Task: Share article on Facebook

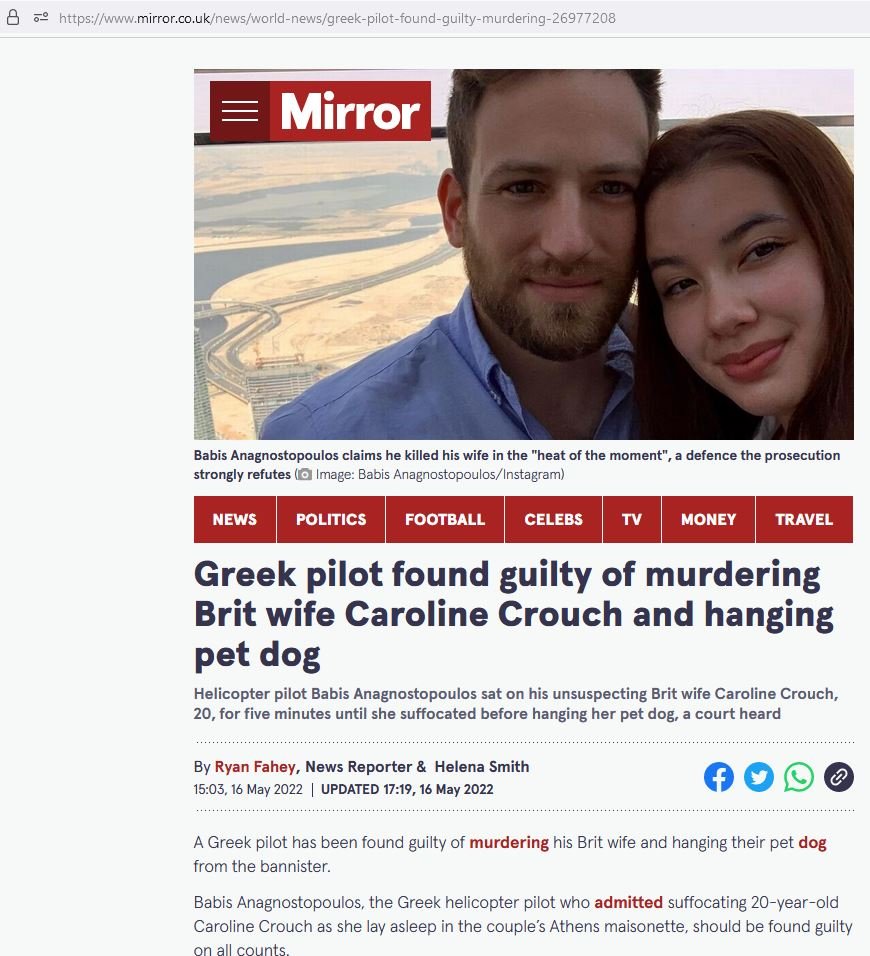Action: coord(719,777)
